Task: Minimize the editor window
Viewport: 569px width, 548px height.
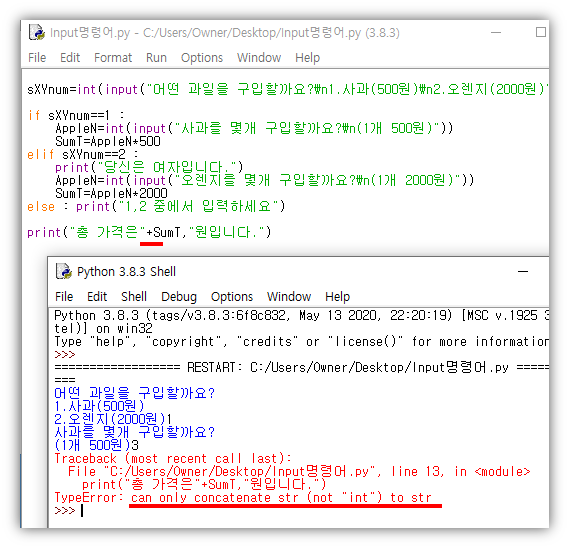Action: (x=496, y=33)
